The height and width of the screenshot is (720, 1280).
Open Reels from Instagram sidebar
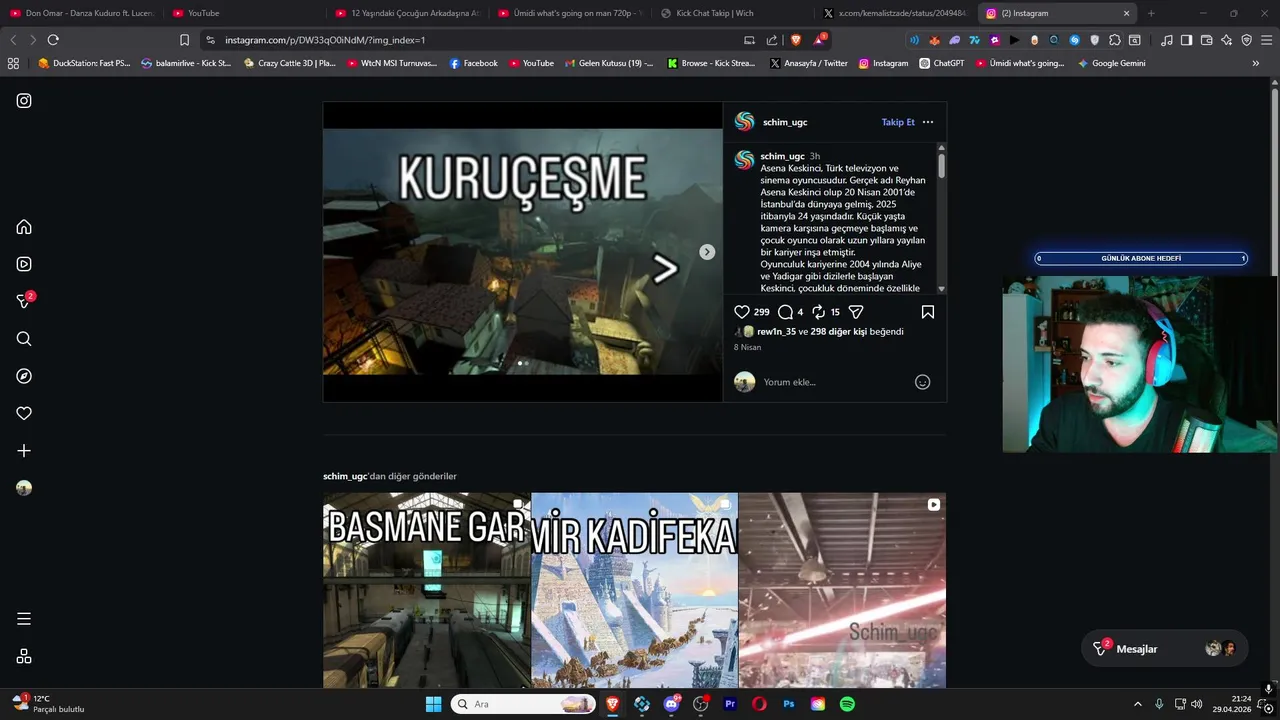pos(24,264)
